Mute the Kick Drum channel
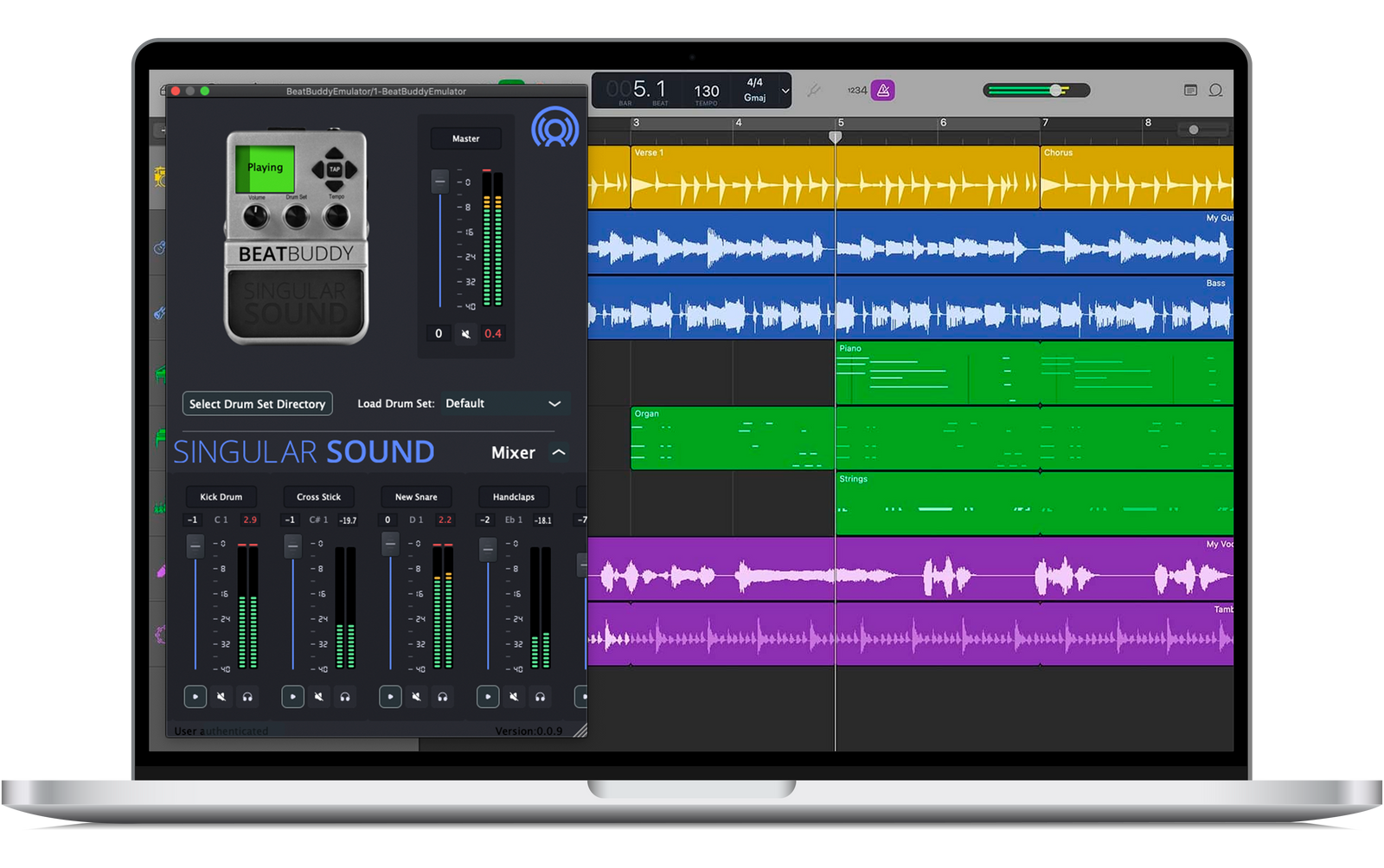 point(221,697)
